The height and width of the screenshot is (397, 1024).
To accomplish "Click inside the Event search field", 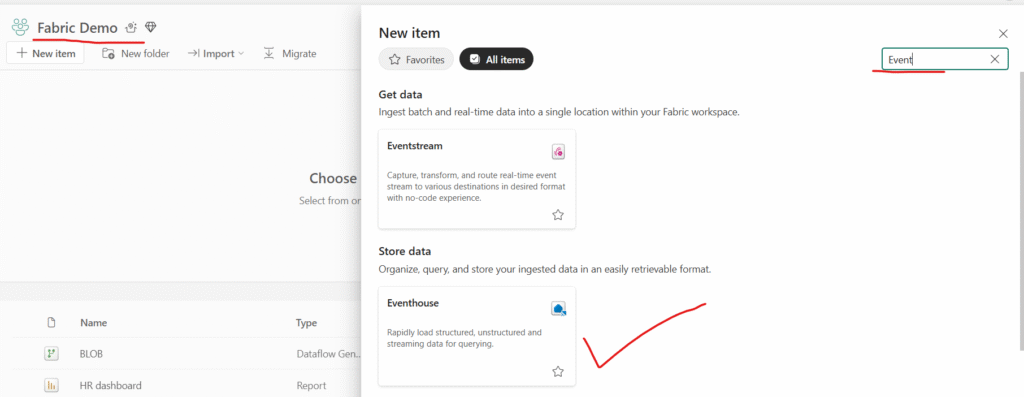I will 934,59.
